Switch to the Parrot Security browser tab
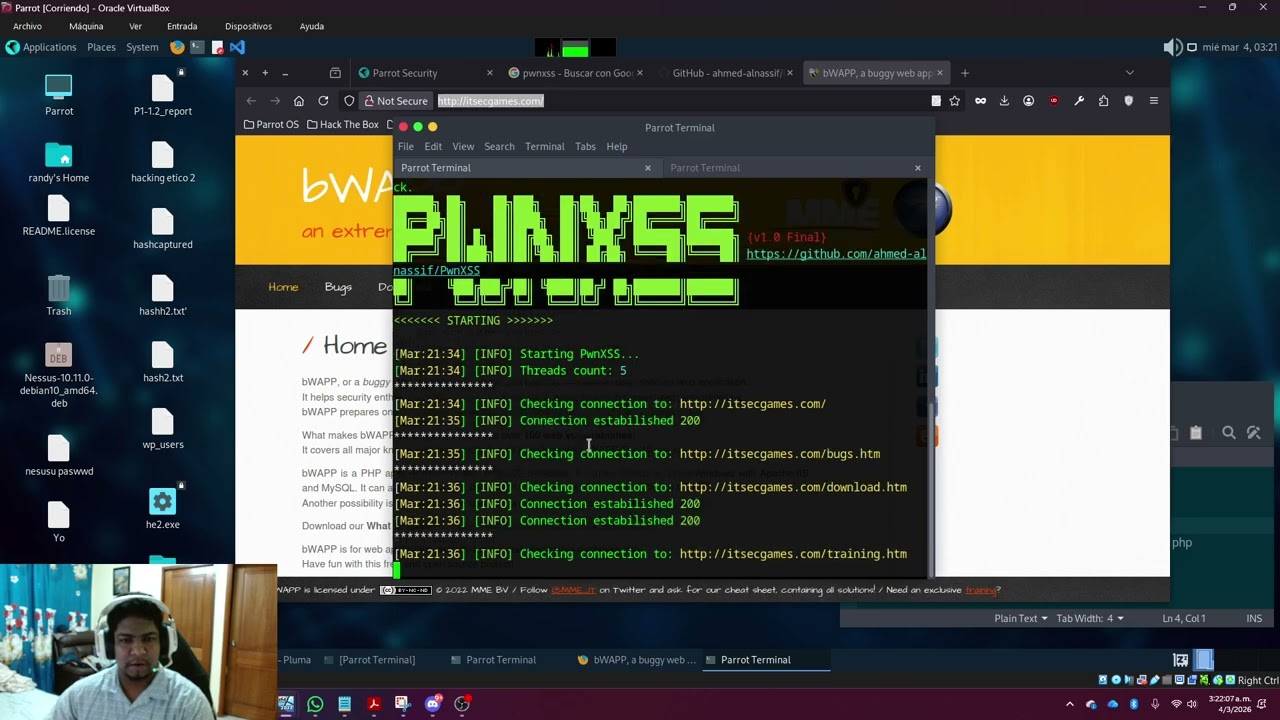 click(x=425, y=73)
